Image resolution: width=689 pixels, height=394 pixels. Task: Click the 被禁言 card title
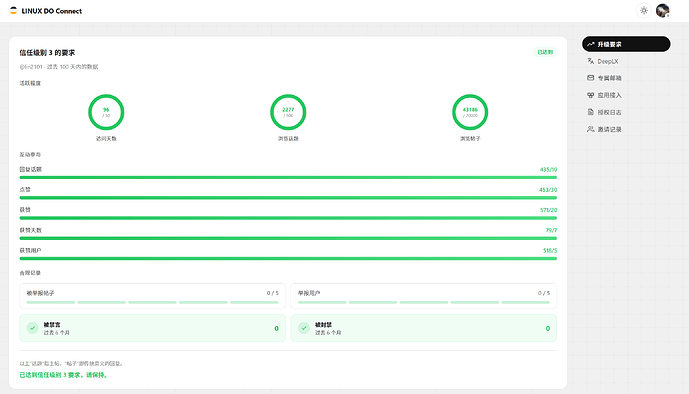coord(52,325)
